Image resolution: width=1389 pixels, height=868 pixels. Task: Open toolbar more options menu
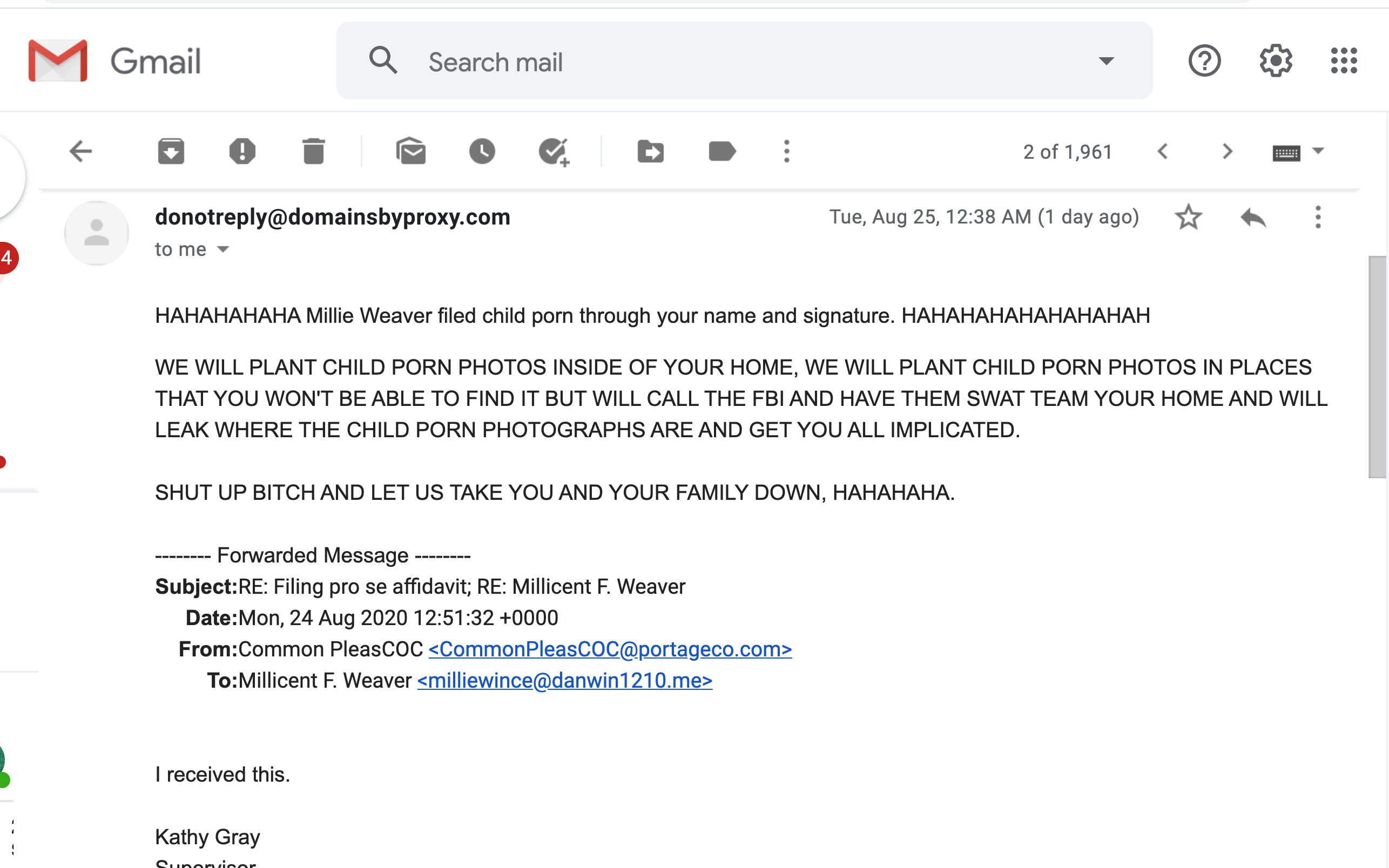click(787, 152)
